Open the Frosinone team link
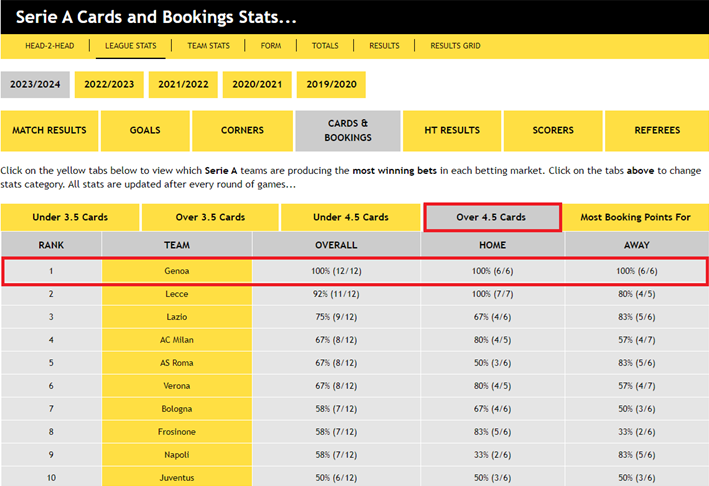This screenshot has height=486, width=709. pos(177,432)
